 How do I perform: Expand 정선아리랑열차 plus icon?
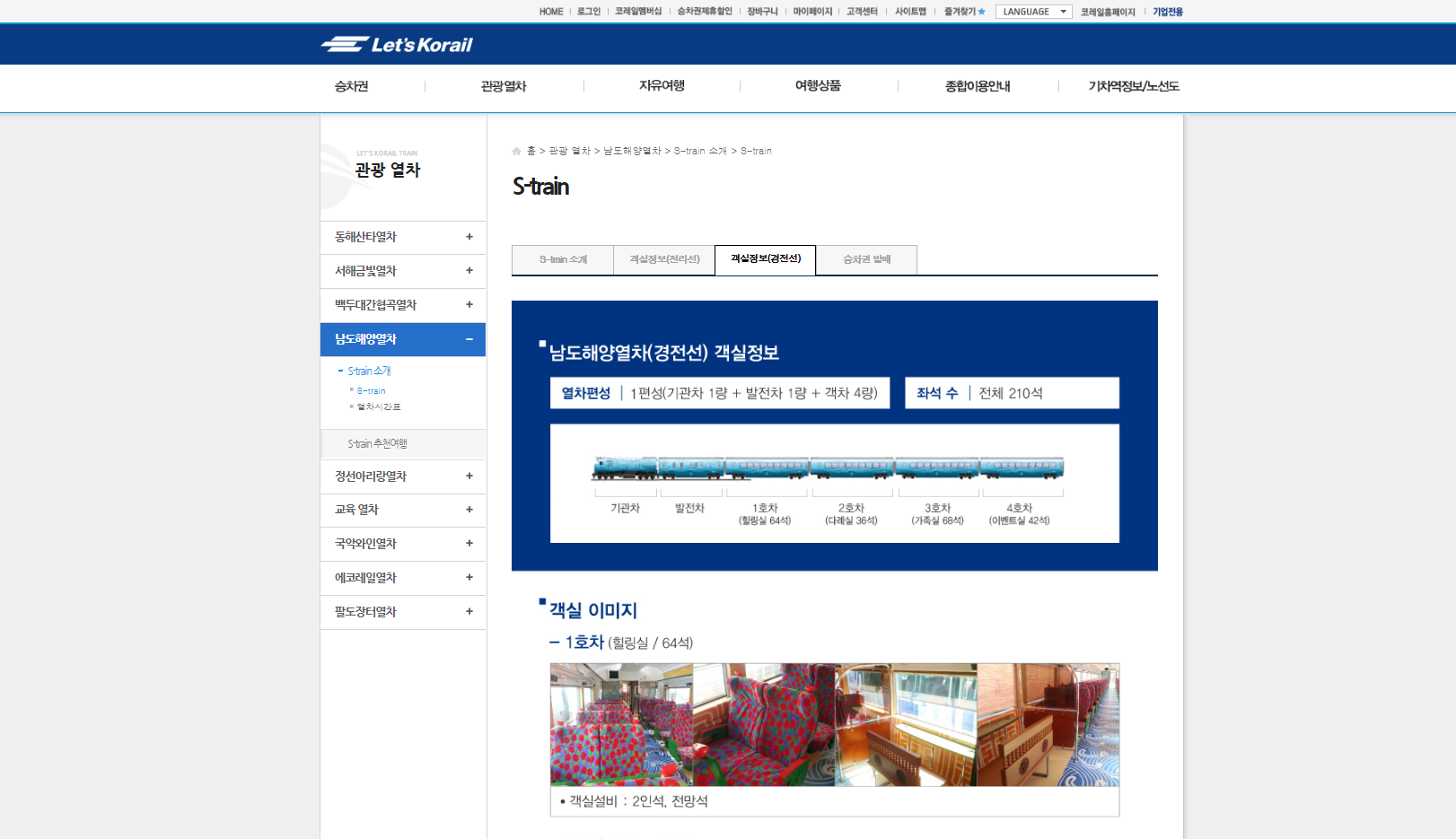(x=469, y=476)
